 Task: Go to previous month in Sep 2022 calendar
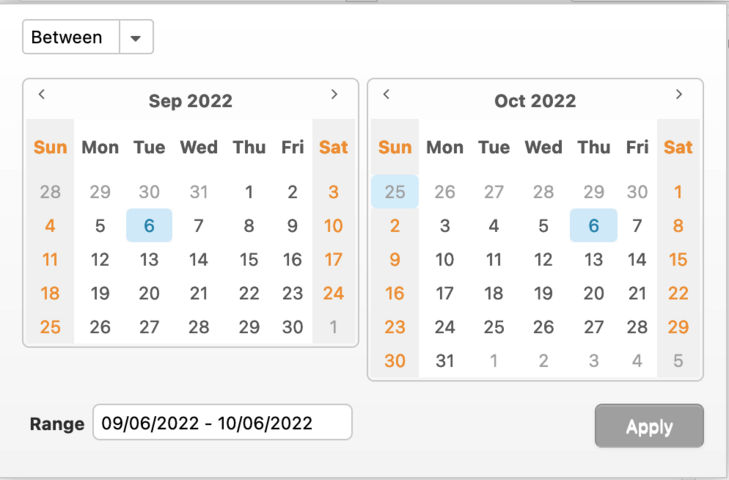pyautogui.click(x=42, y=95)
